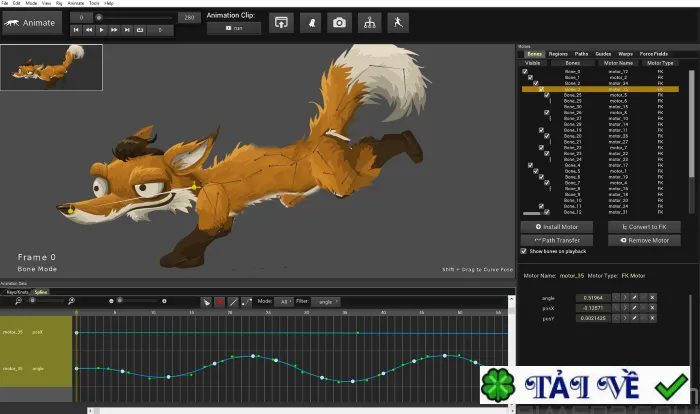Toggle the loop playback icon

pyautogui.click(x=140, y=30)
